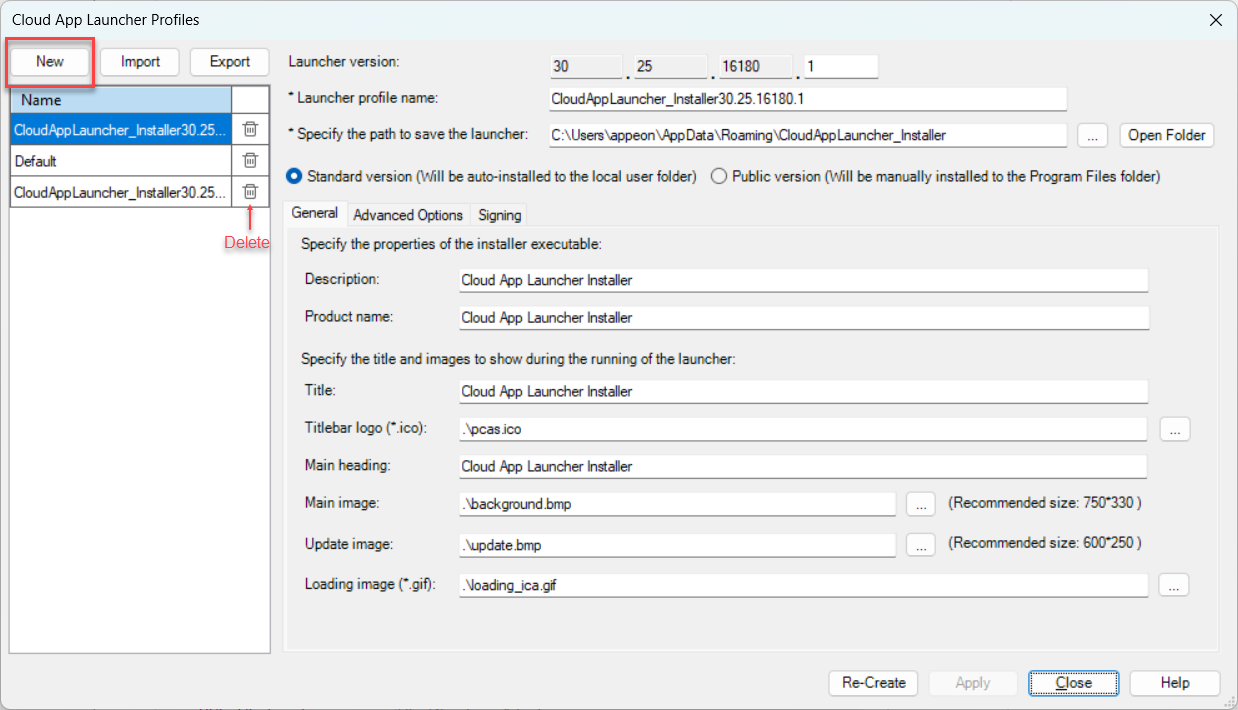Browse for the main image file
1238x710 pixels.
pyautogui.click(x=920, y=504)
